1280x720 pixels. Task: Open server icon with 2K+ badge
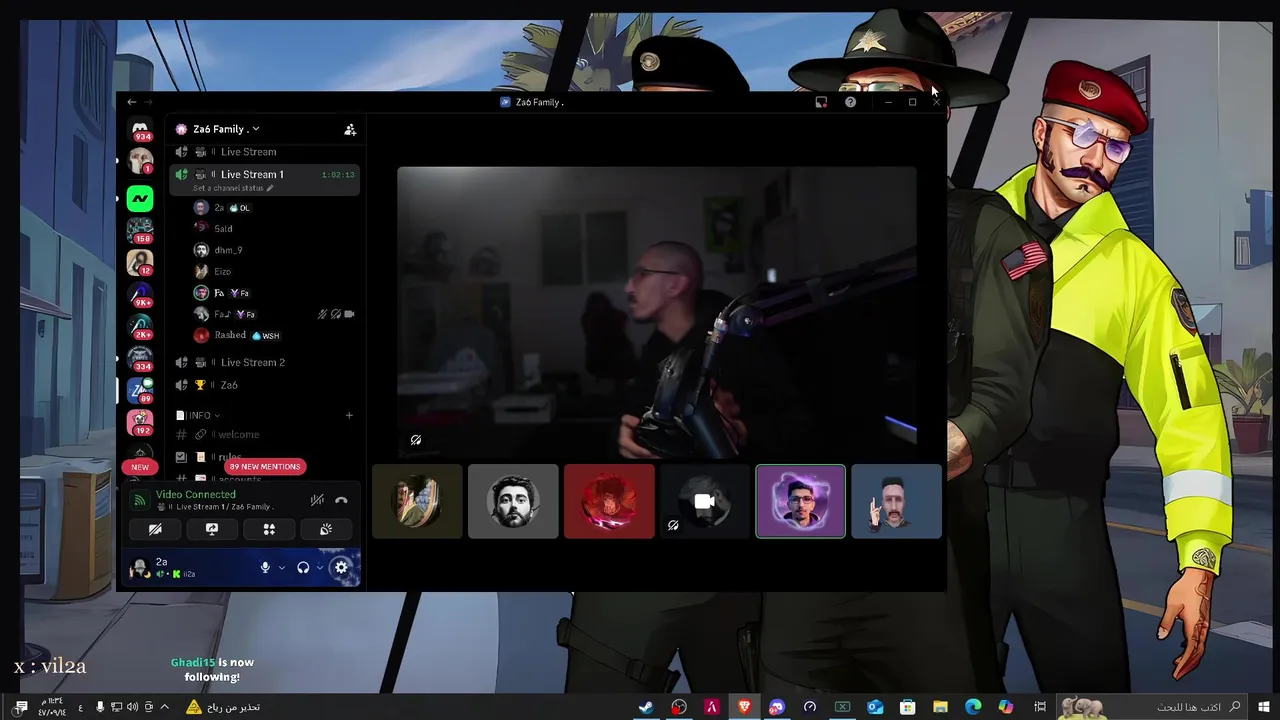pyautogui.click(x=140, y=326)
